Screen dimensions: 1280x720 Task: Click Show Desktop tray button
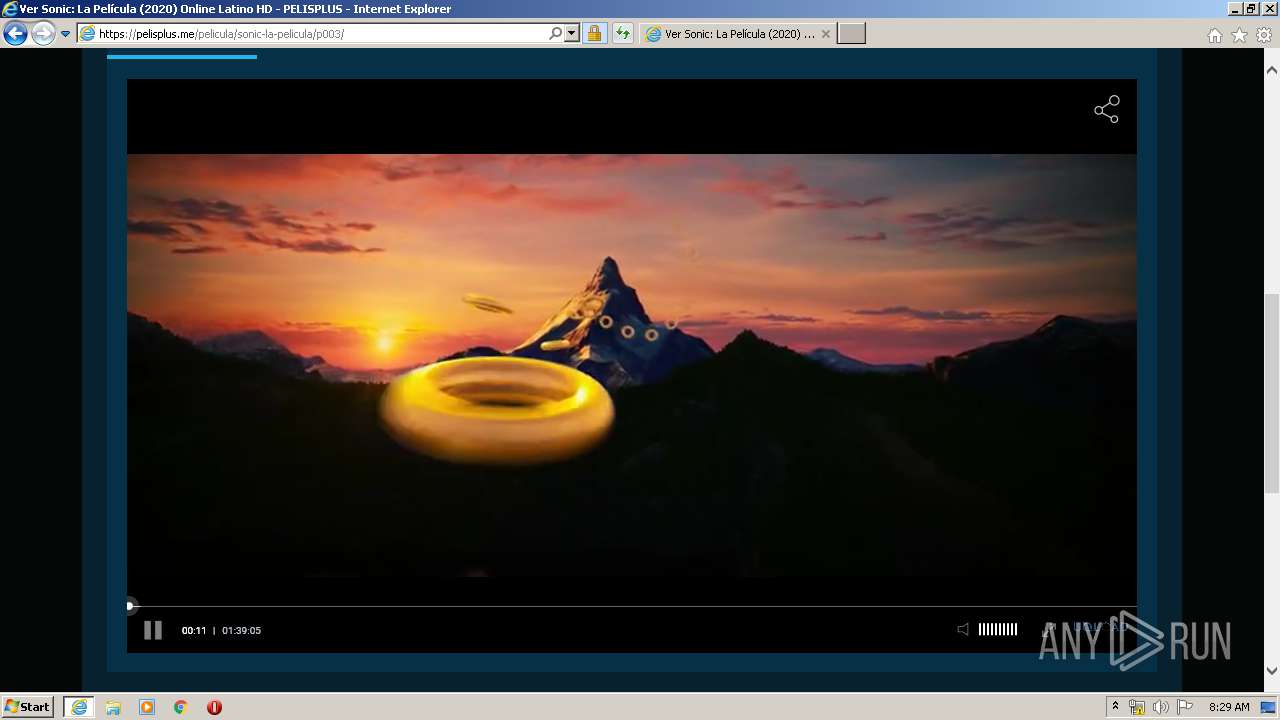click(x=1269, y=707)
